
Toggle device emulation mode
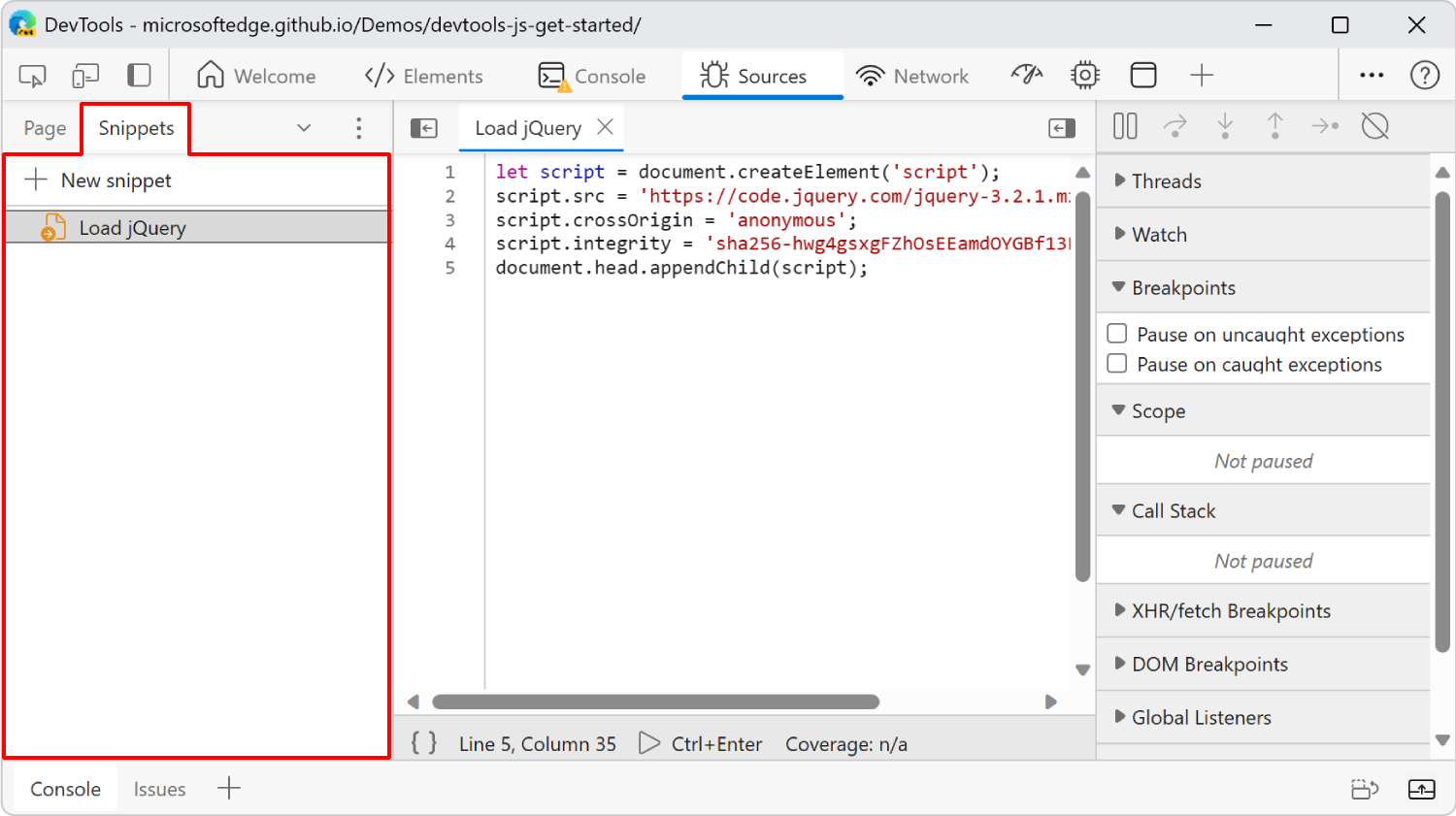point(85,75)
